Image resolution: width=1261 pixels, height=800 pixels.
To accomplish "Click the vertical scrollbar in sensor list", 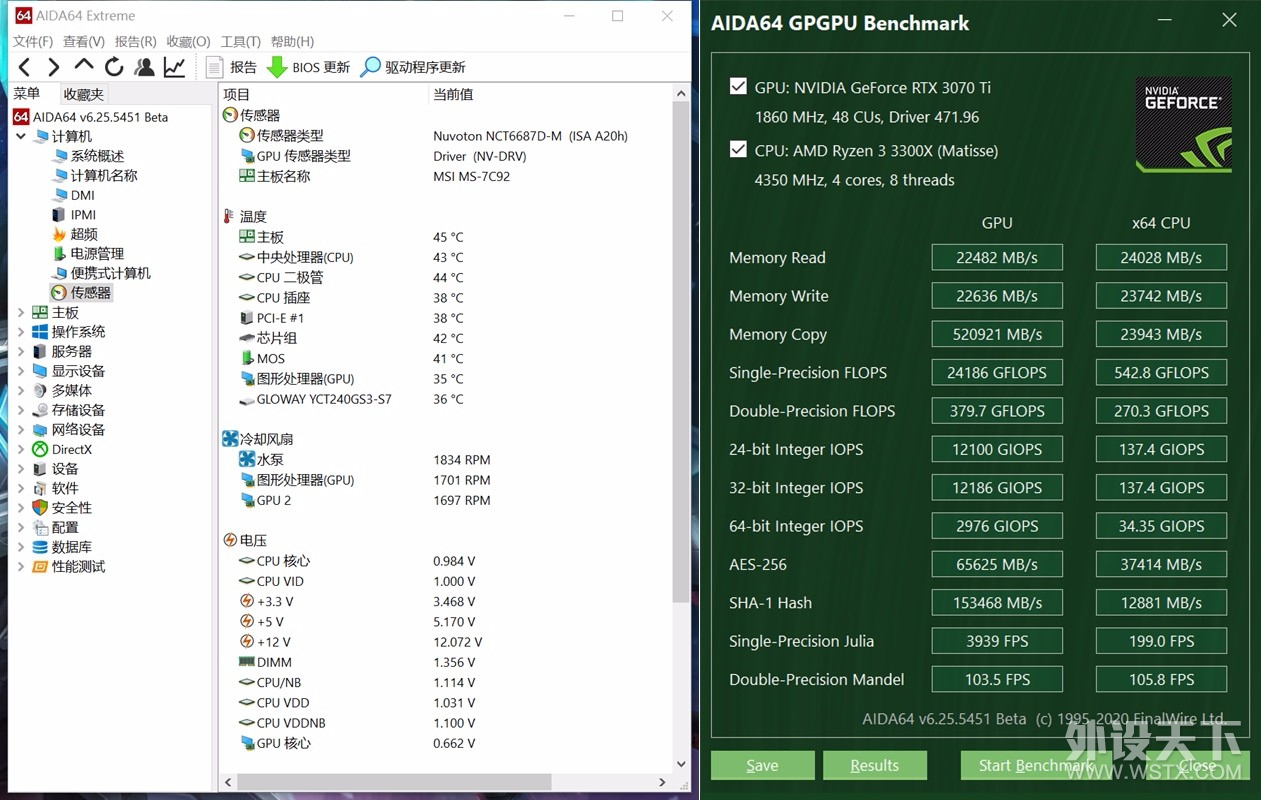I will (x=681, y=351).
